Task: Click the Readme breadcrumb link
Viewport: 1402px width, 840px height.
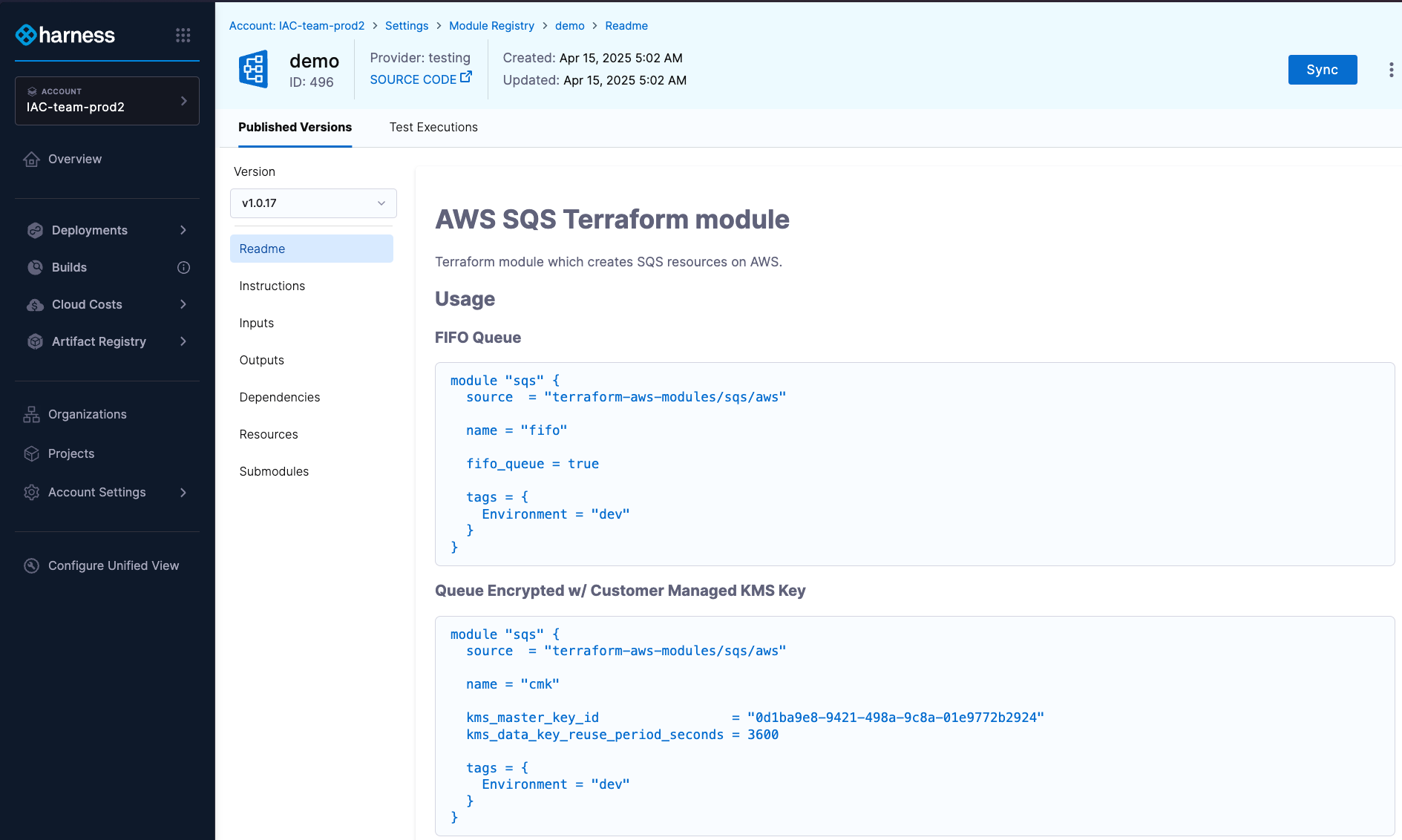Action: 626,25
